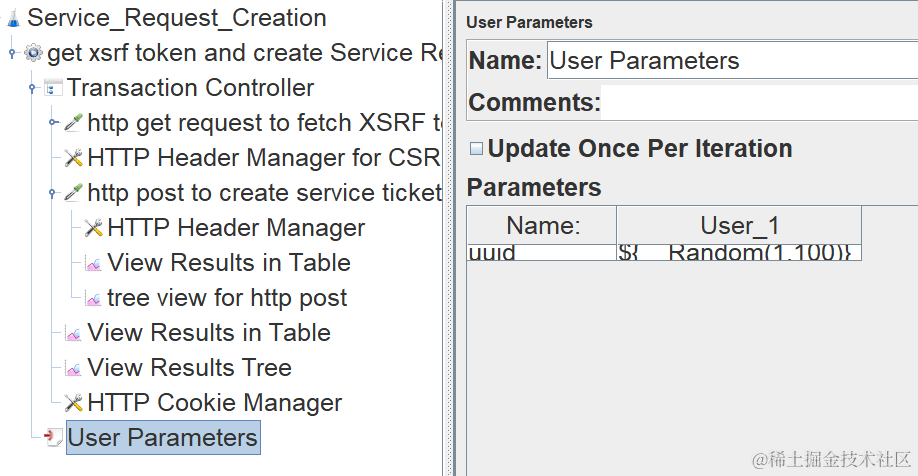Click chart icon of nested View Results in Table
Image resolution: width=918 pixels, height=476 pixels.
click(93, 263)
